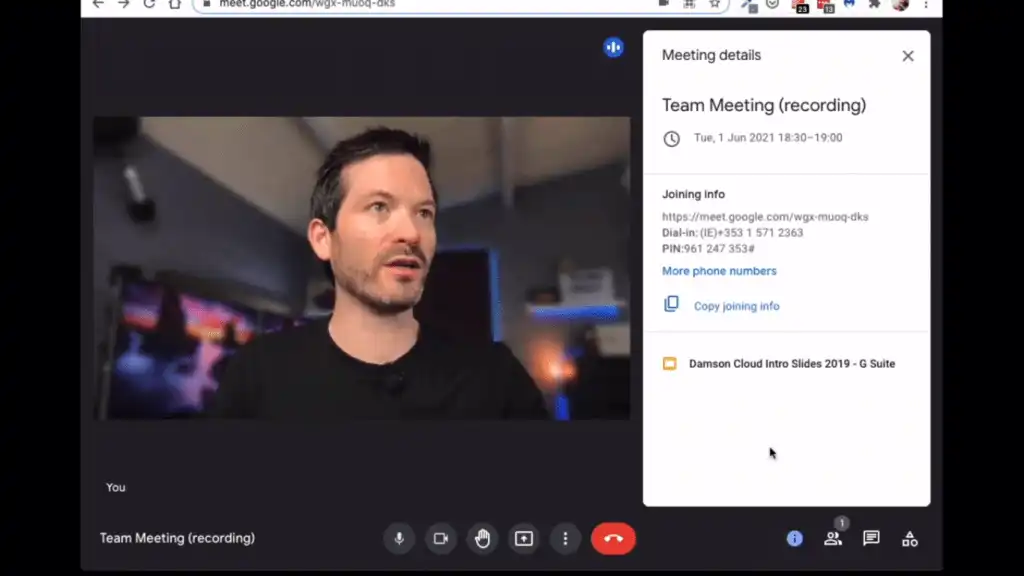Click the PIN 961 247 353# text
Screen dimensions: 1024x576
[709, 249]
